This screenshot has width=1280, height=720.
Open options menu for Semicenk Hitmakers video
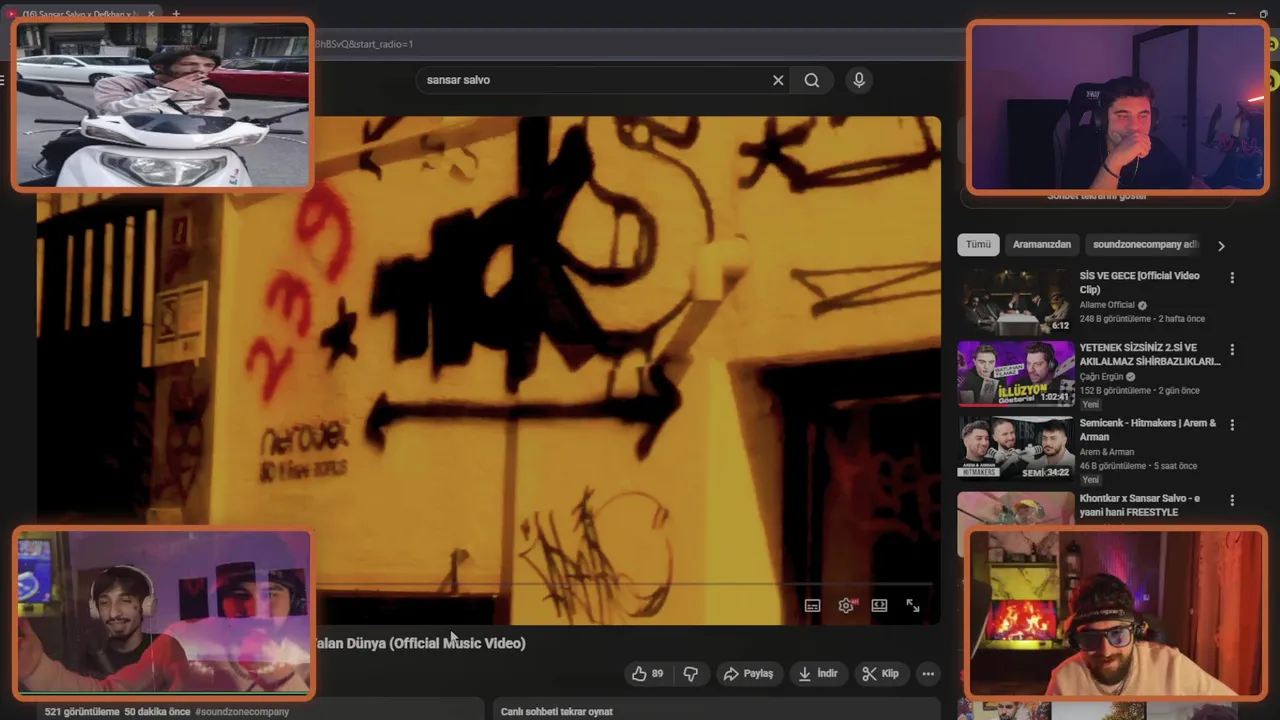click(x=1232, y=425)
